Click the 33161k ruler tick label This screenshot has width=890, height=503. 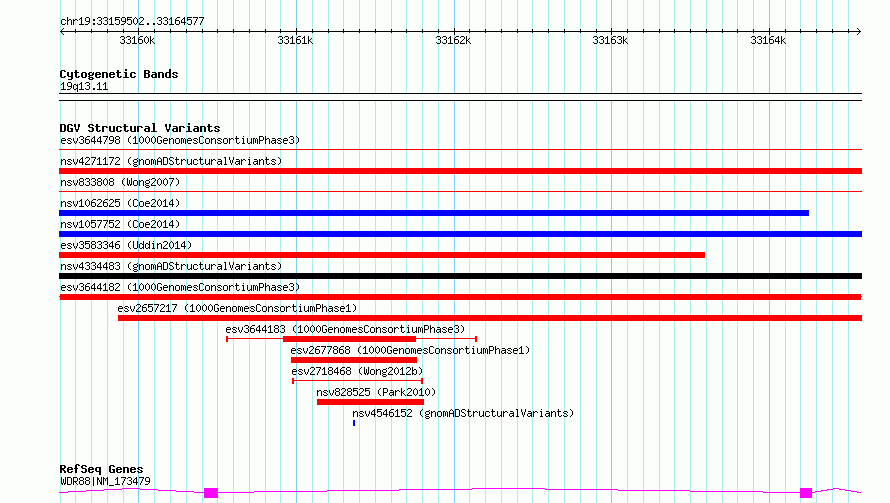coord(295,40)
